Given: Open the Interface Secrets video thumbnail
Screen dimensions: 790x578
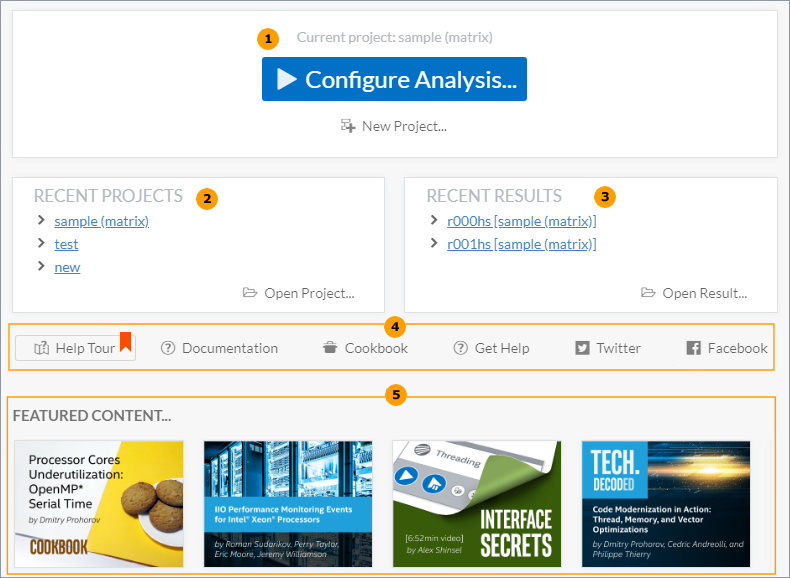Looking at the screenshot, I should [x=476, y=504].
